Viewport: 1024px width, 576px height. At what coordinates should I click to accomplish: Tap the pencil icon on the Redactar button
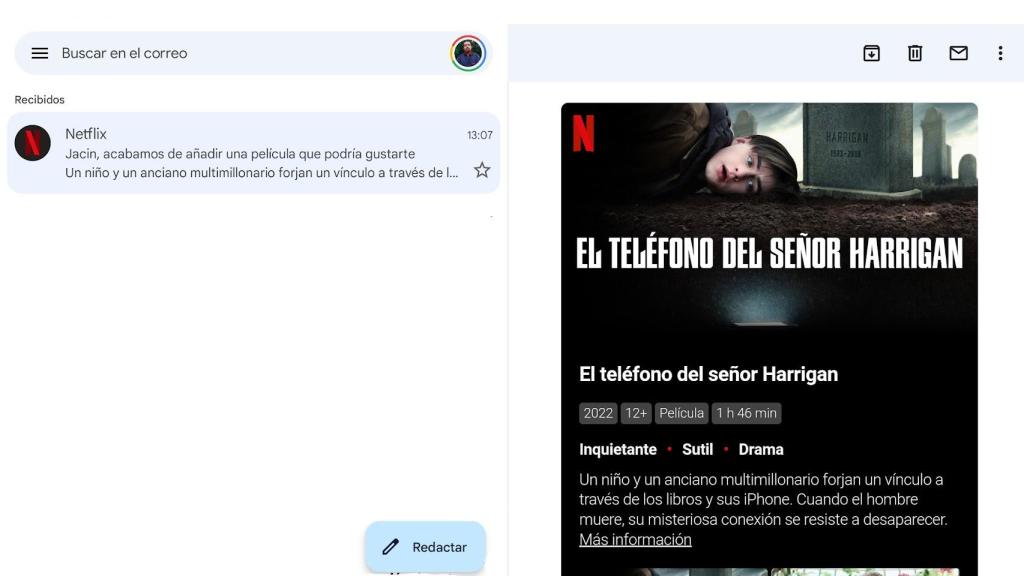coord(391,546)
